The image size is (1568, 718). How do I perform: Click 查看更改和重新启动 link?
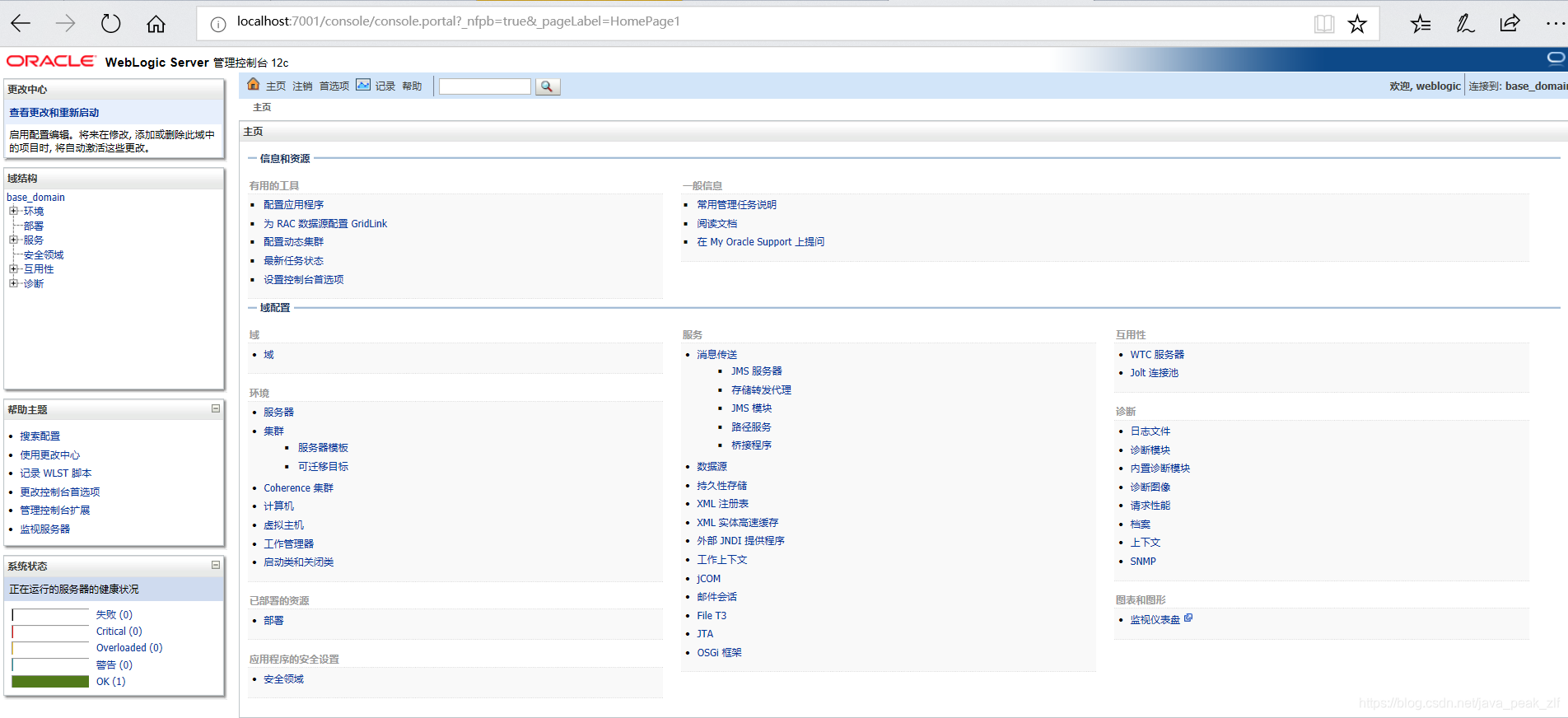[x=54, y=113]
